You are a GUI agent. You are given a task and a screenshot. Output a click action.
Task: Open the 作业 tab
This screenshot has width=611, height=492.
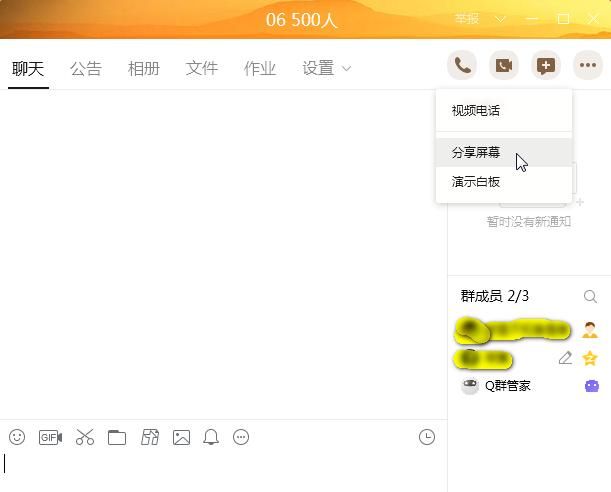[x=260, y=69]
